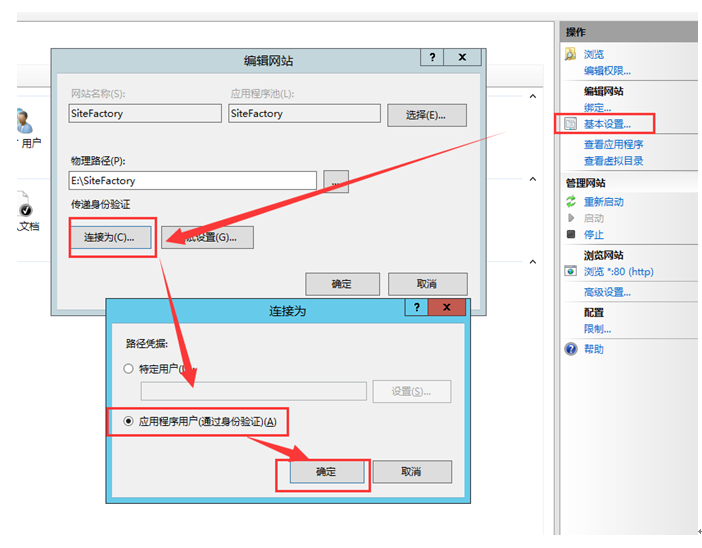Click 查看应用程序 in actions pane
The height and width of the screenshot is (548, 702).
tap(613, 145)
